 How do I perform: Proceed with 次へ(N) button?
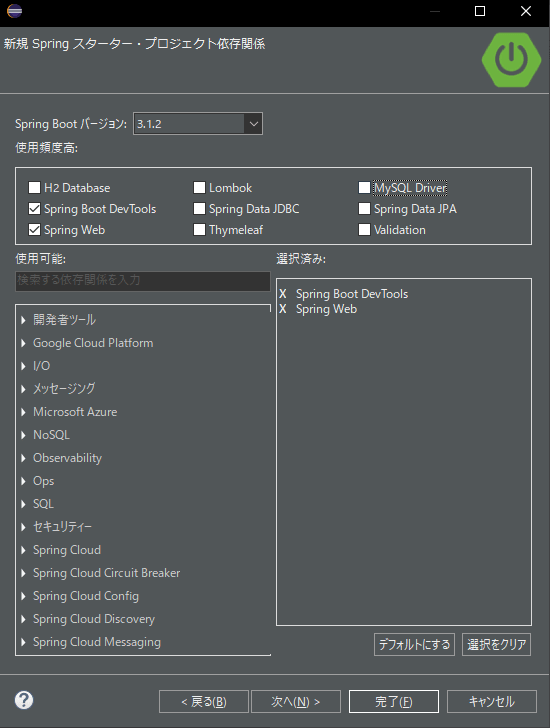click(296, 701)
